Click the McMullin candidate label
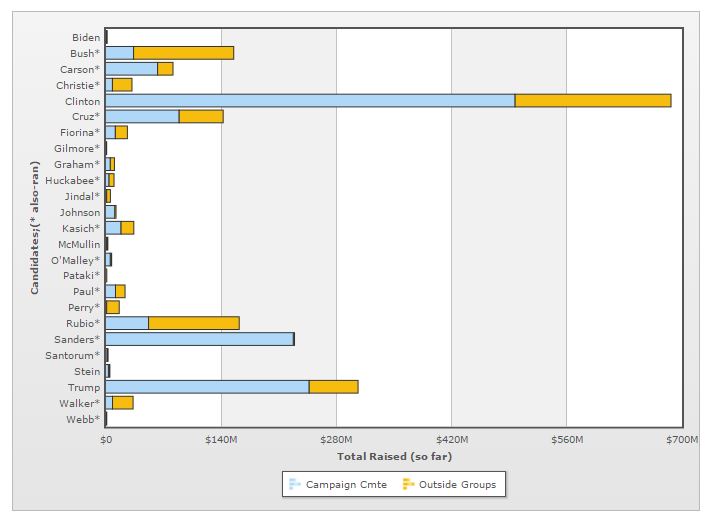The height and width of the screenshot is (527, 717). [x=79, y=244]
